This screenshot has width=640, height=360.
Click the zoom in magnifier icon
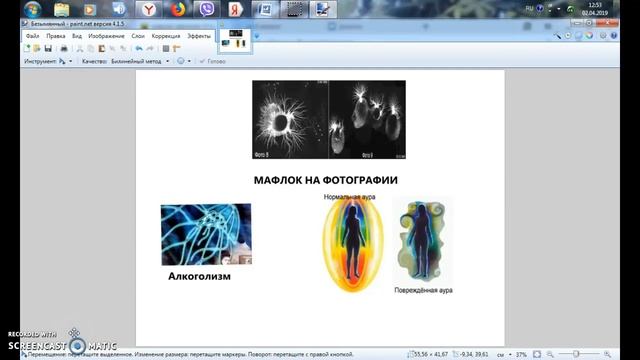[x=607, y=354]
